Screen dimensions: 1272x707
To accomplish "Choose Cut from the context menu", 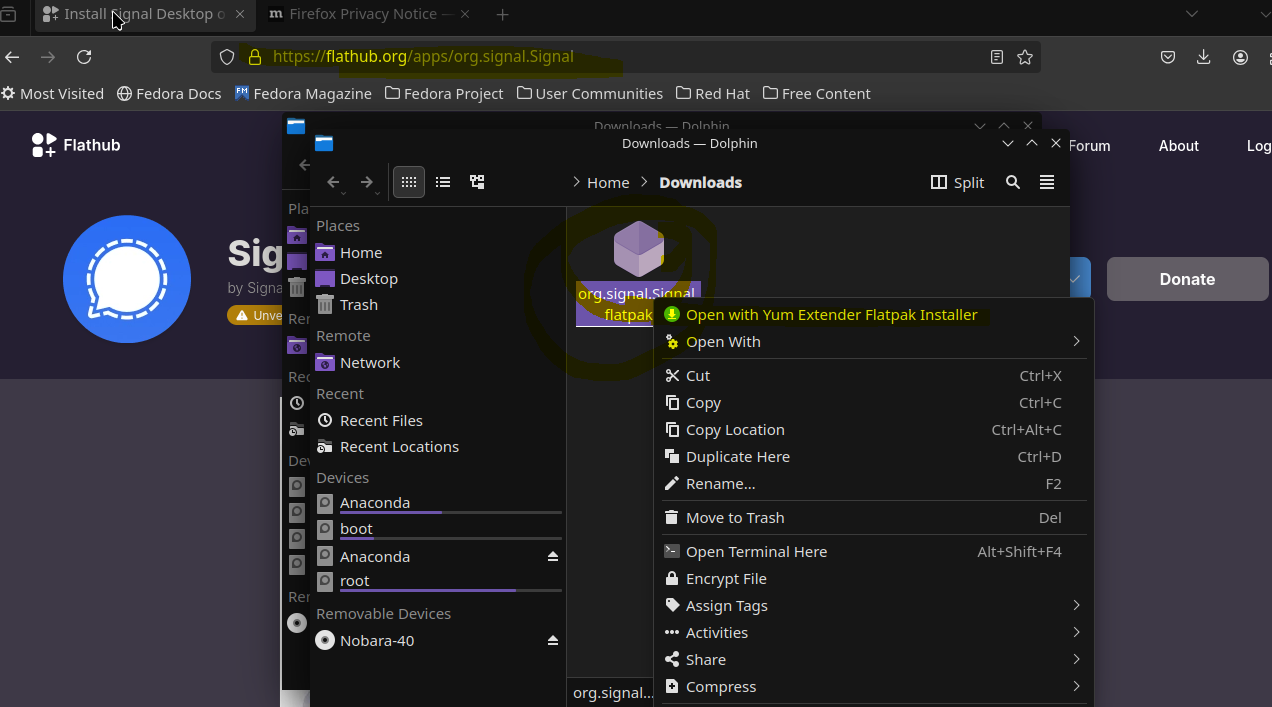I will (876, 375).
